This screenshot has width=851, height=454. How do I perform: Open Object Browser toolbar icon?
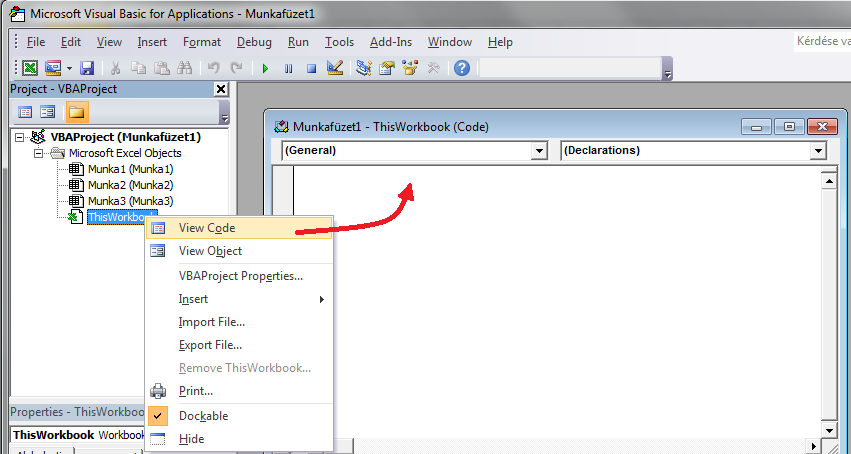(x=410, y=68)
